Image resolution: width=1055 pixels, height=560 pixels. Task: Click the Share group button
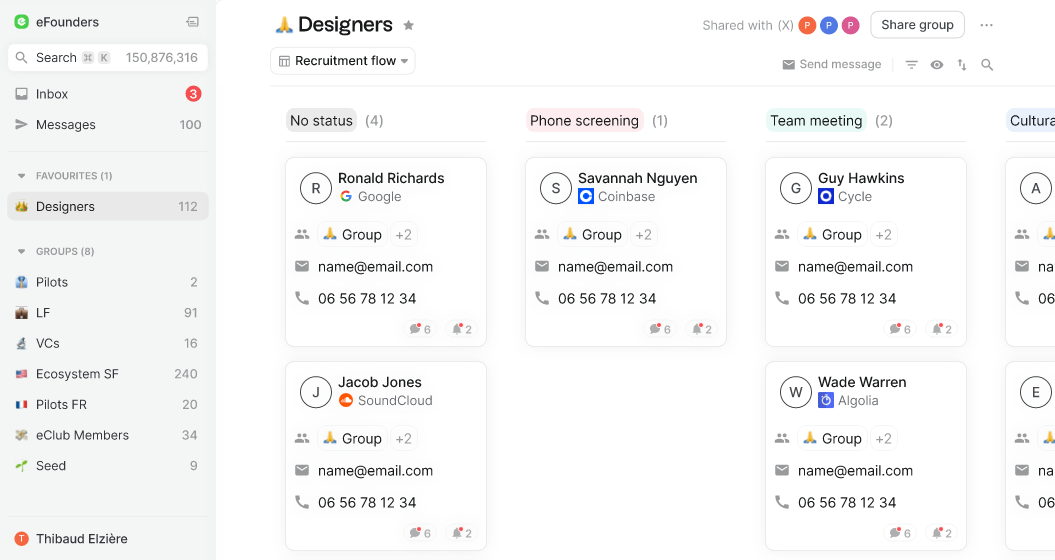click(917, 25)
